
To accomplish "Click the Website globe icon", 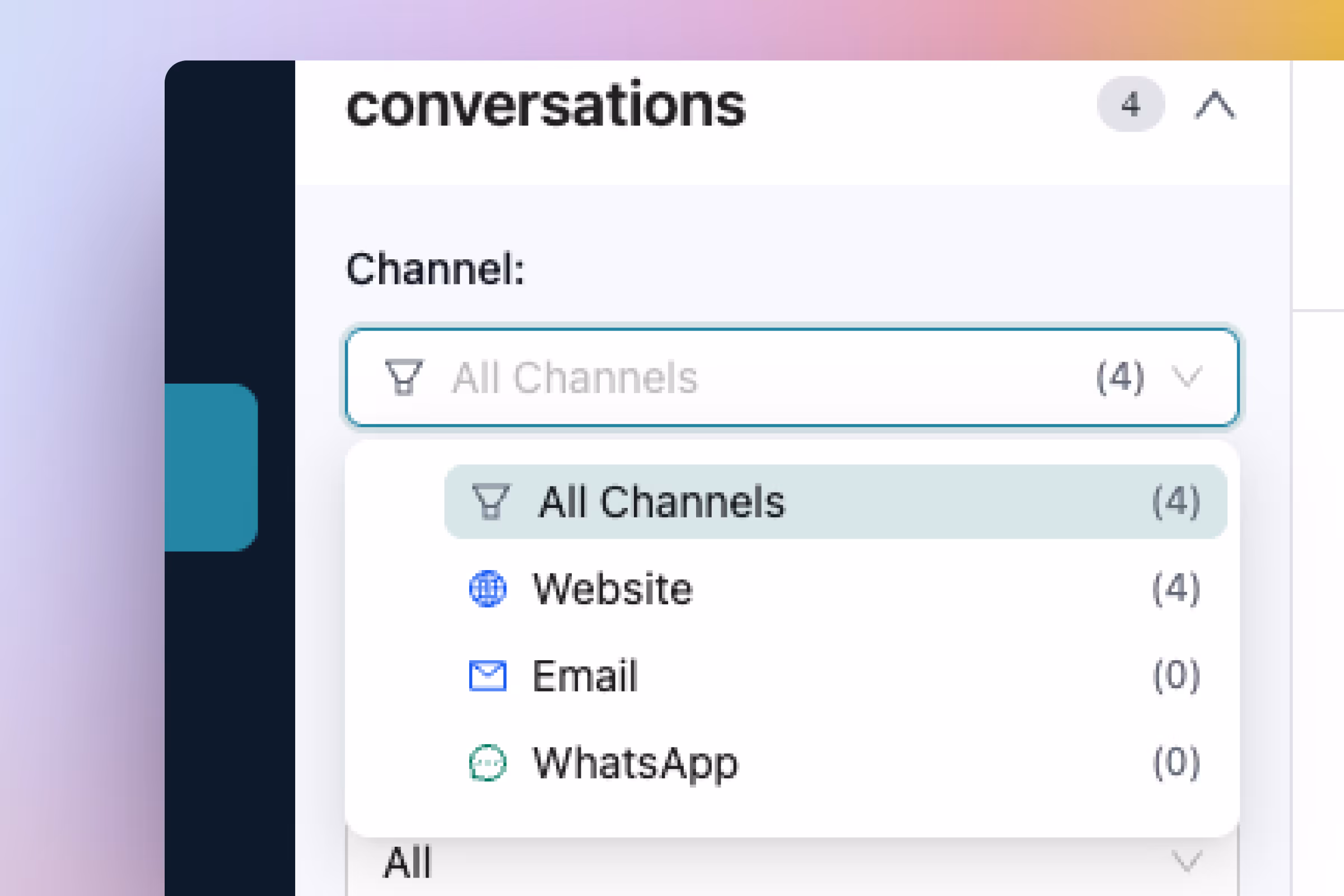I will coord(487,589).
